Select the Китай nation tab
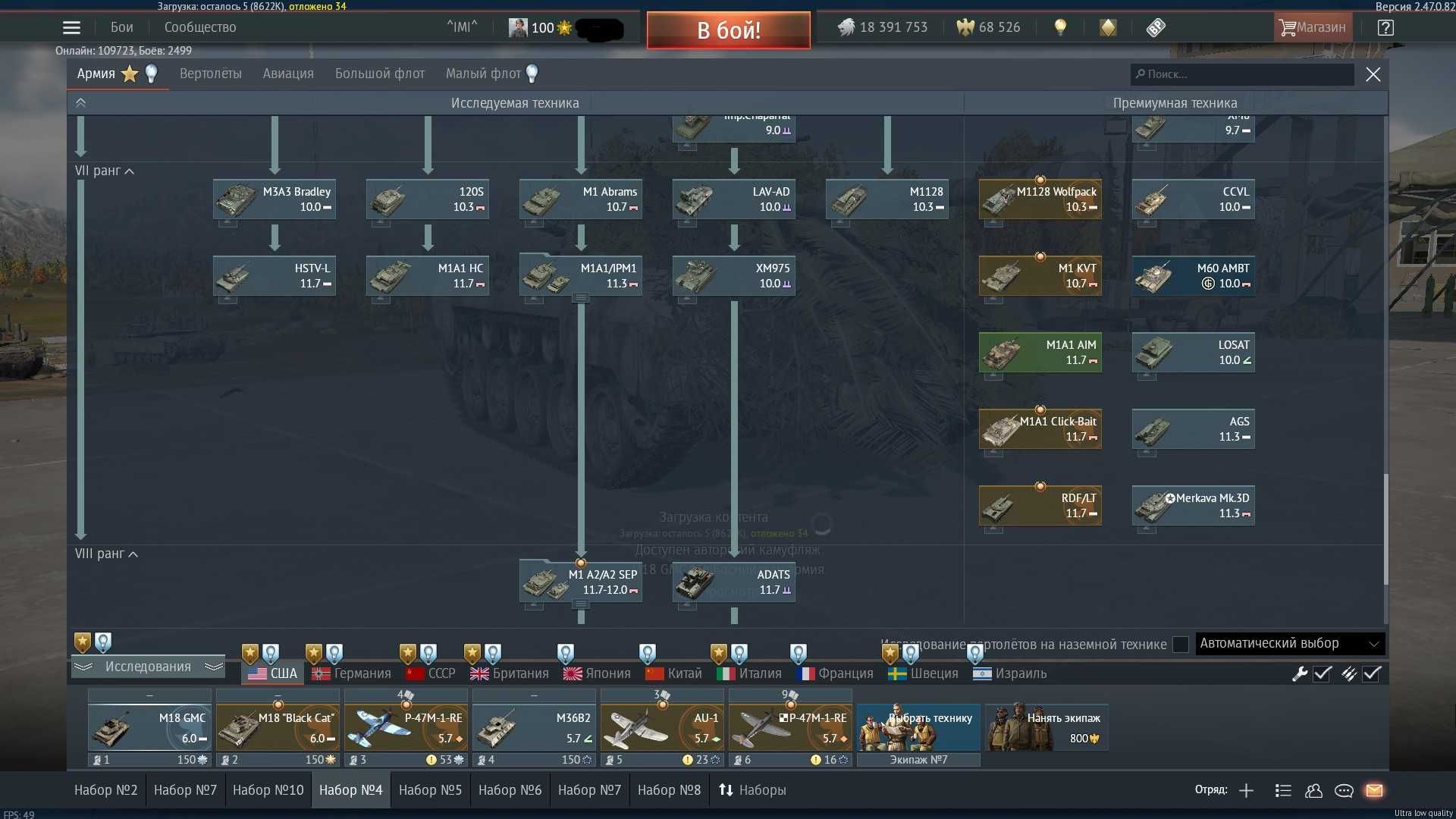The height and width of the screenshot is (819, 1456). (674, 673)
